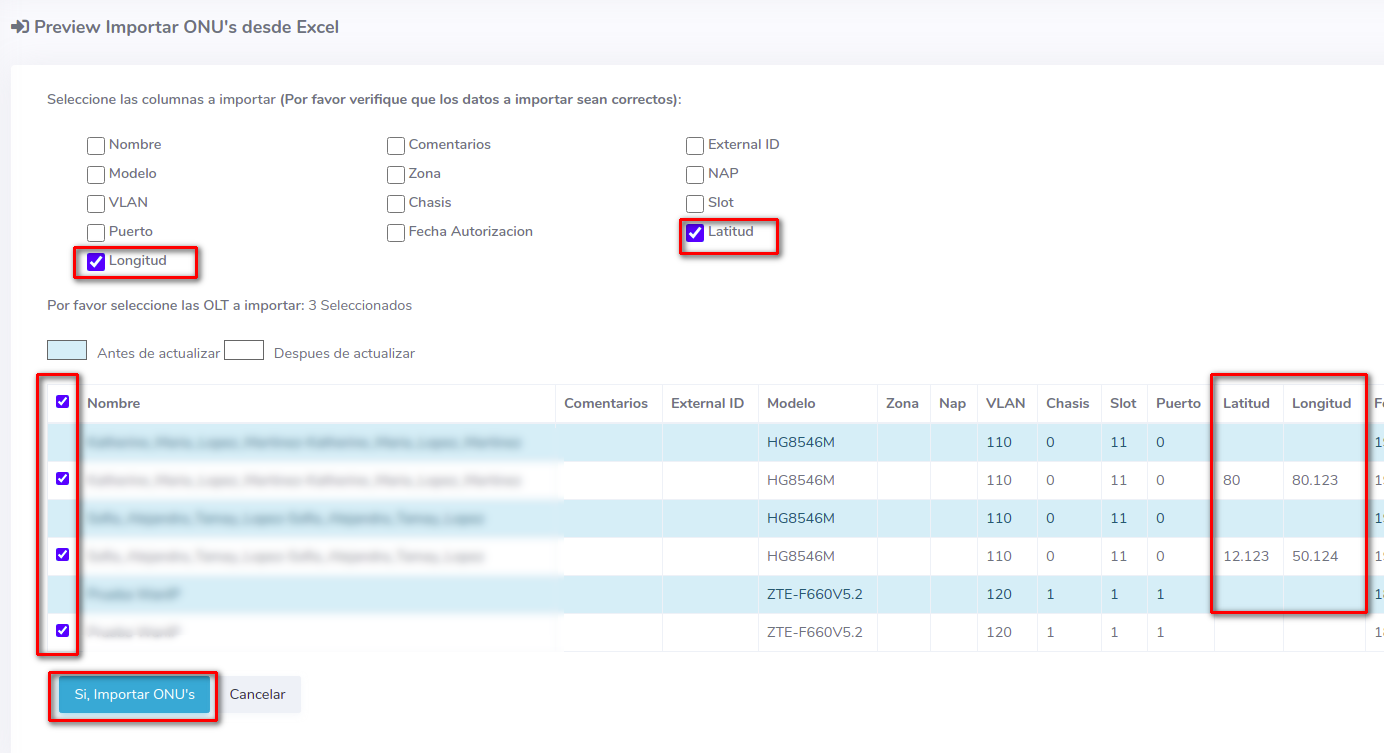Image resolution: width=1384 pixels, height=753 pixels.
Task: Select the Fecha Autorizacion checkbox
Action: click(396, 233)
